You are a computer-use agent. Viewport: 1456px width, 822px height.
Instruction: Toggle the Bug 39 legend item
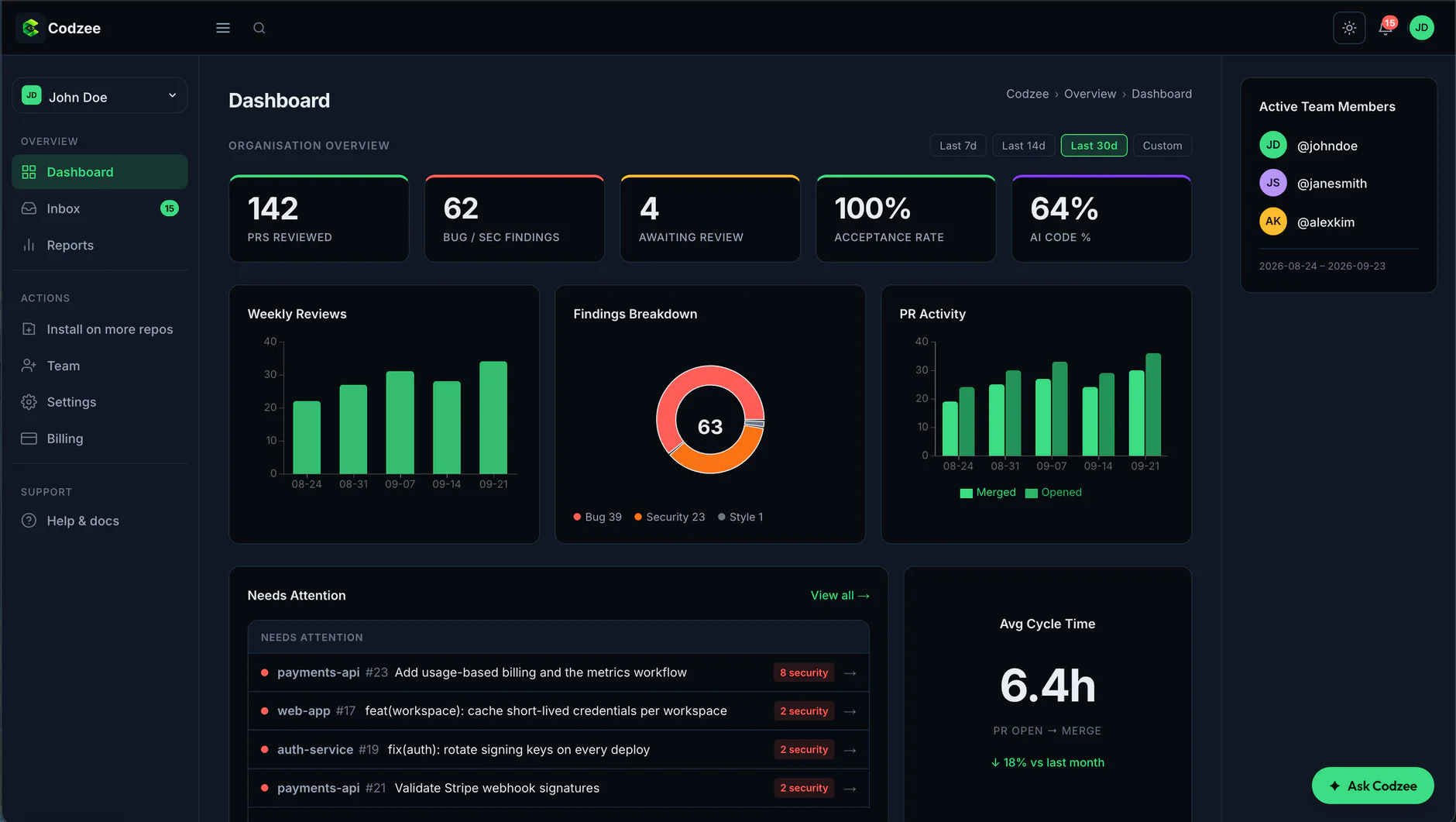pos(597,517)
